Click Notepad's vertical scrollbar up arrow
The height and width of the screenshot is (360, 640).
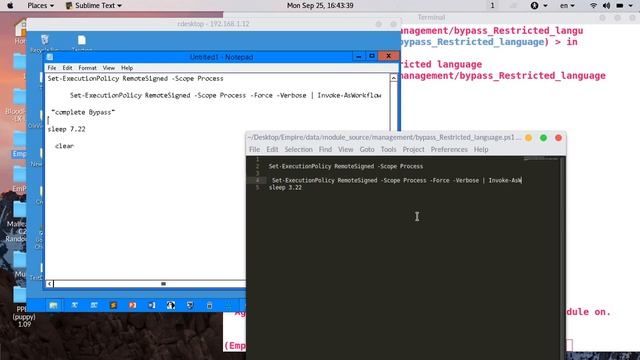[393, 78]
